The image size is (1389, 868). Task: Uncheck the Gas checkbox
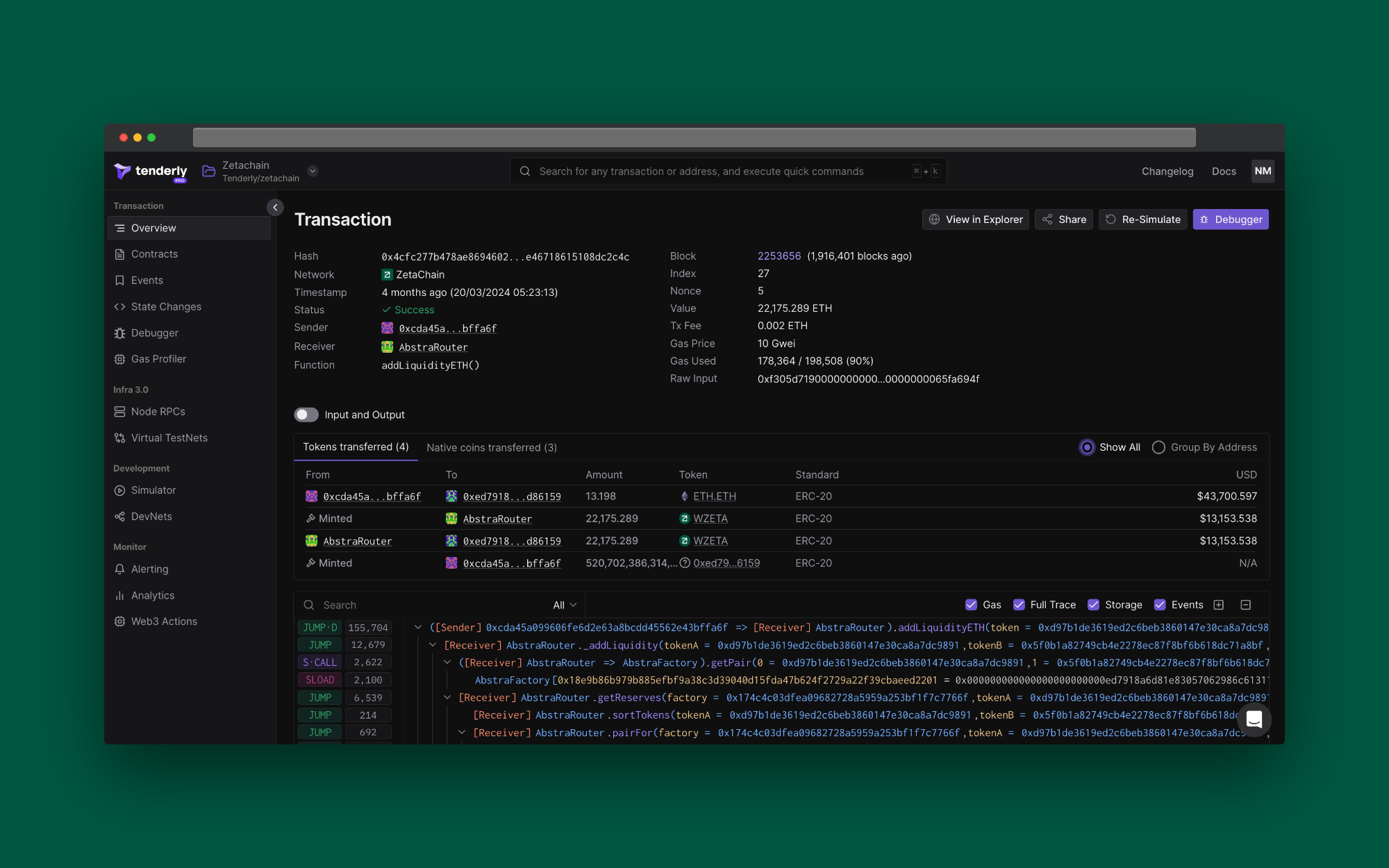[x=971, y=605]
